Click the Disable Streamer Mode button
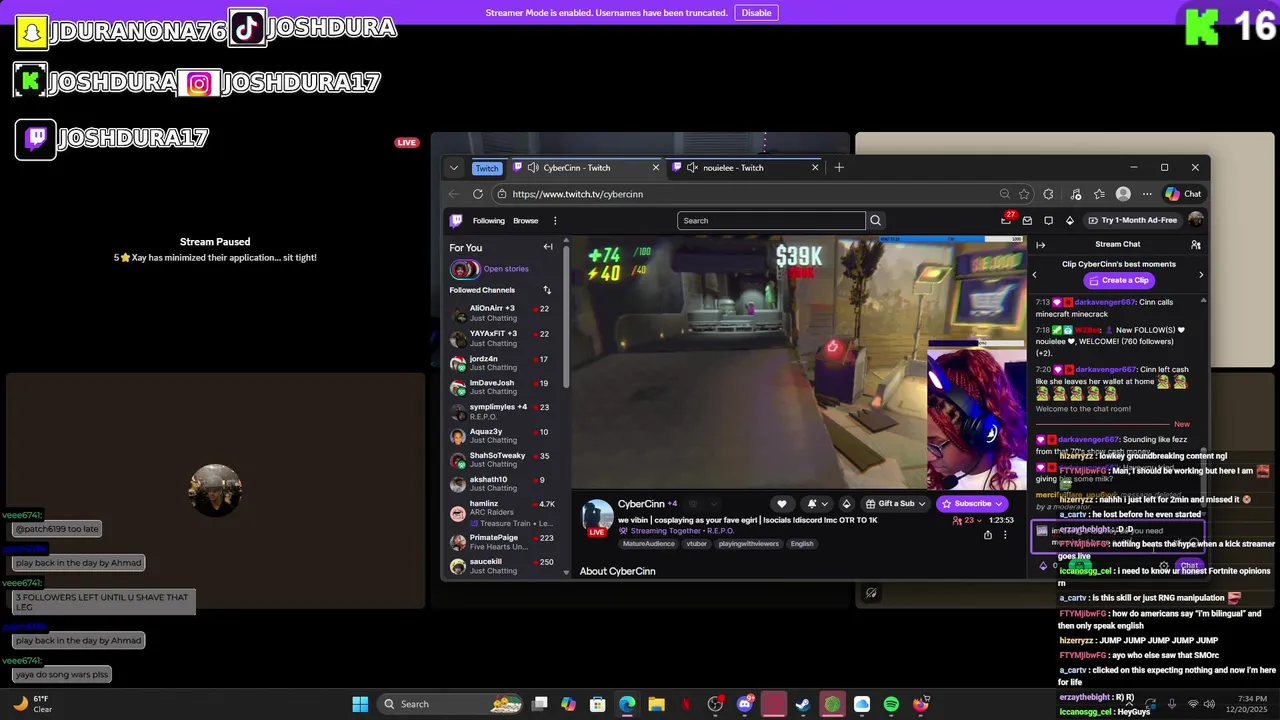Image resolution: width=1280 pixels, height=720 pixels. (756, 13)
